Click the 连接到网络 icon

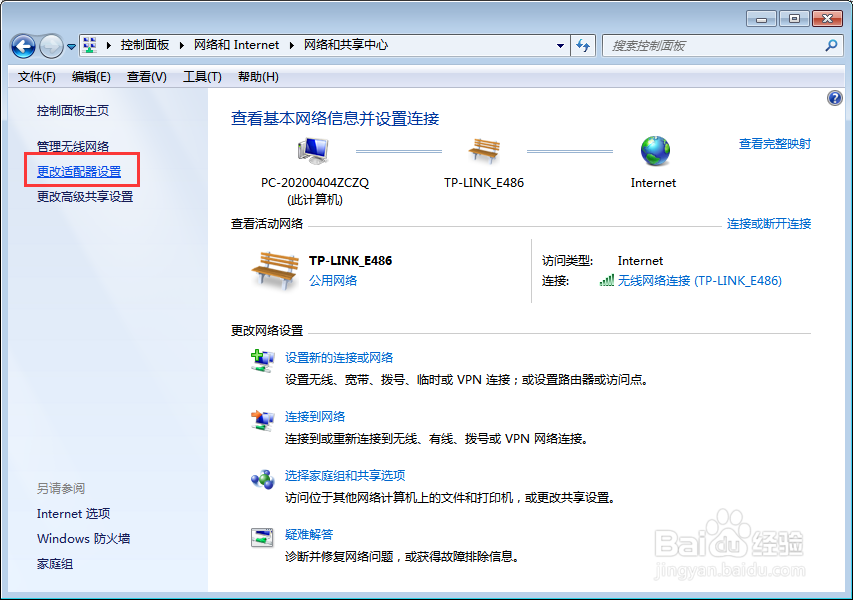point(262,420)
